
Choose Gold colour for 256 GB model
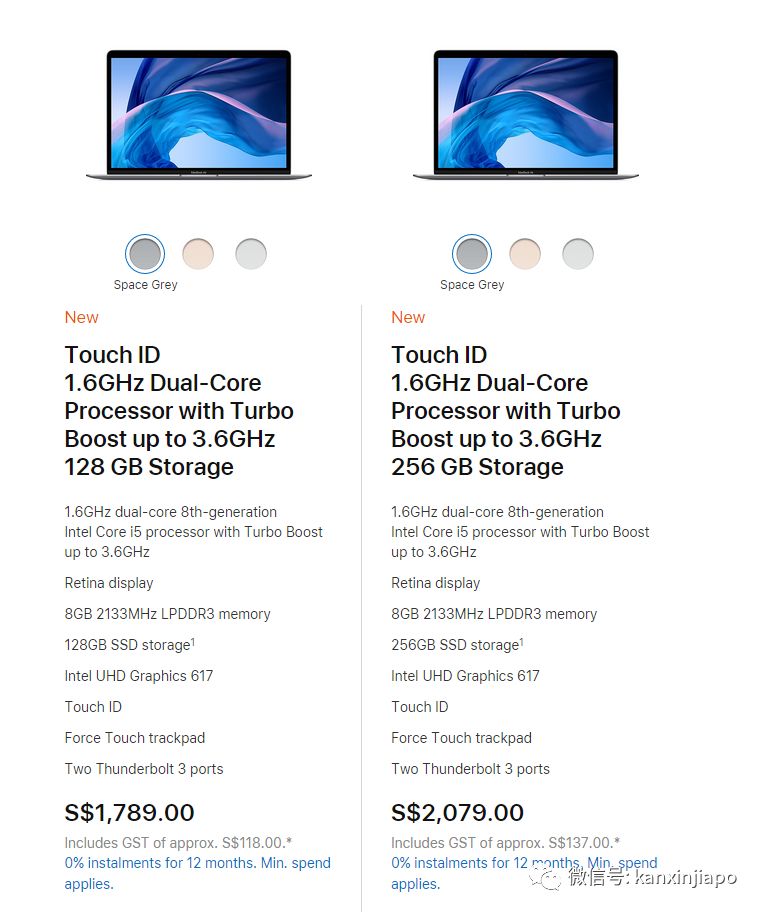[x=525, y=254]
